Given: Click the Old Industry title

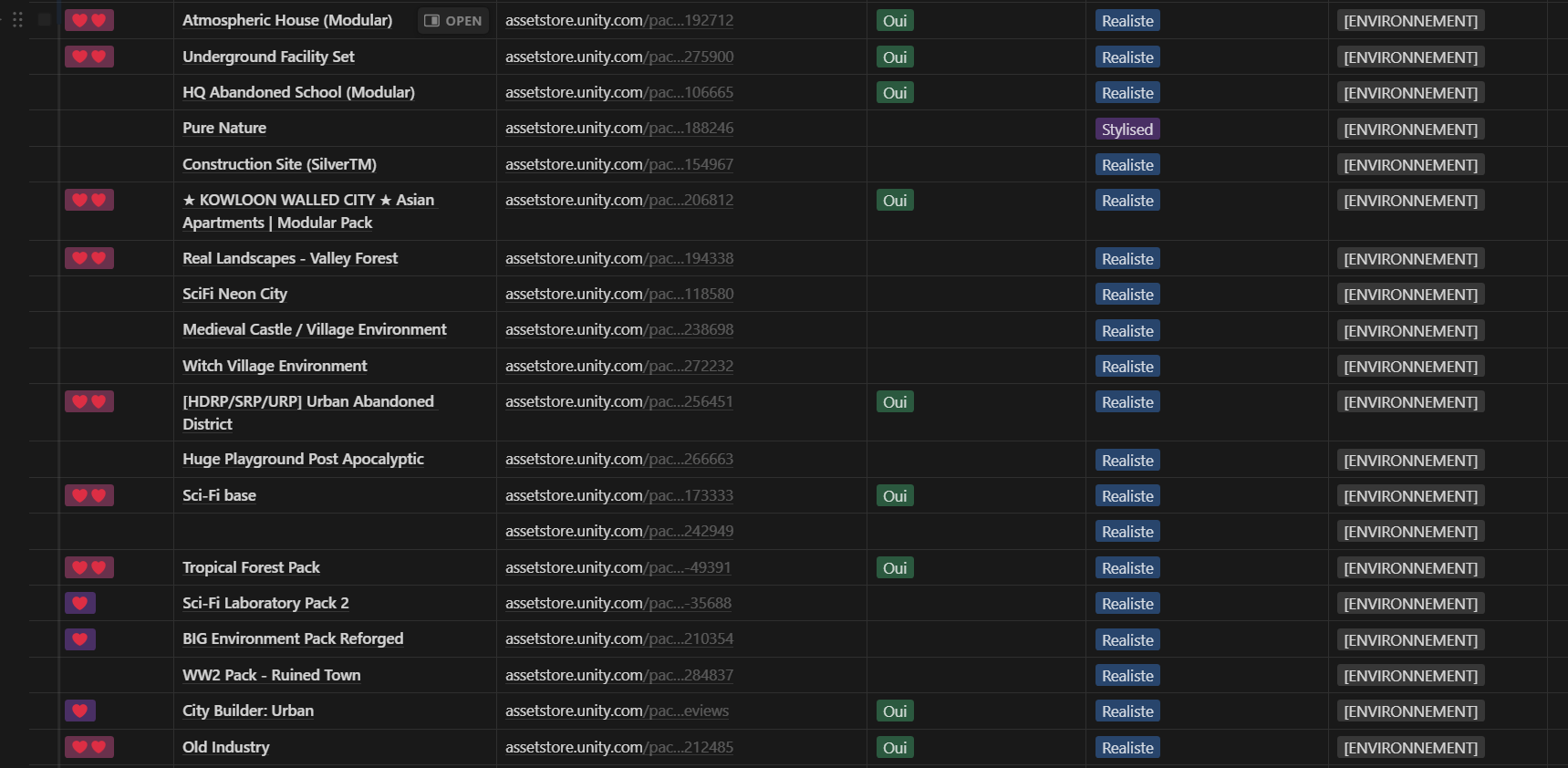Looking at the screenshot, I should 226,747.
